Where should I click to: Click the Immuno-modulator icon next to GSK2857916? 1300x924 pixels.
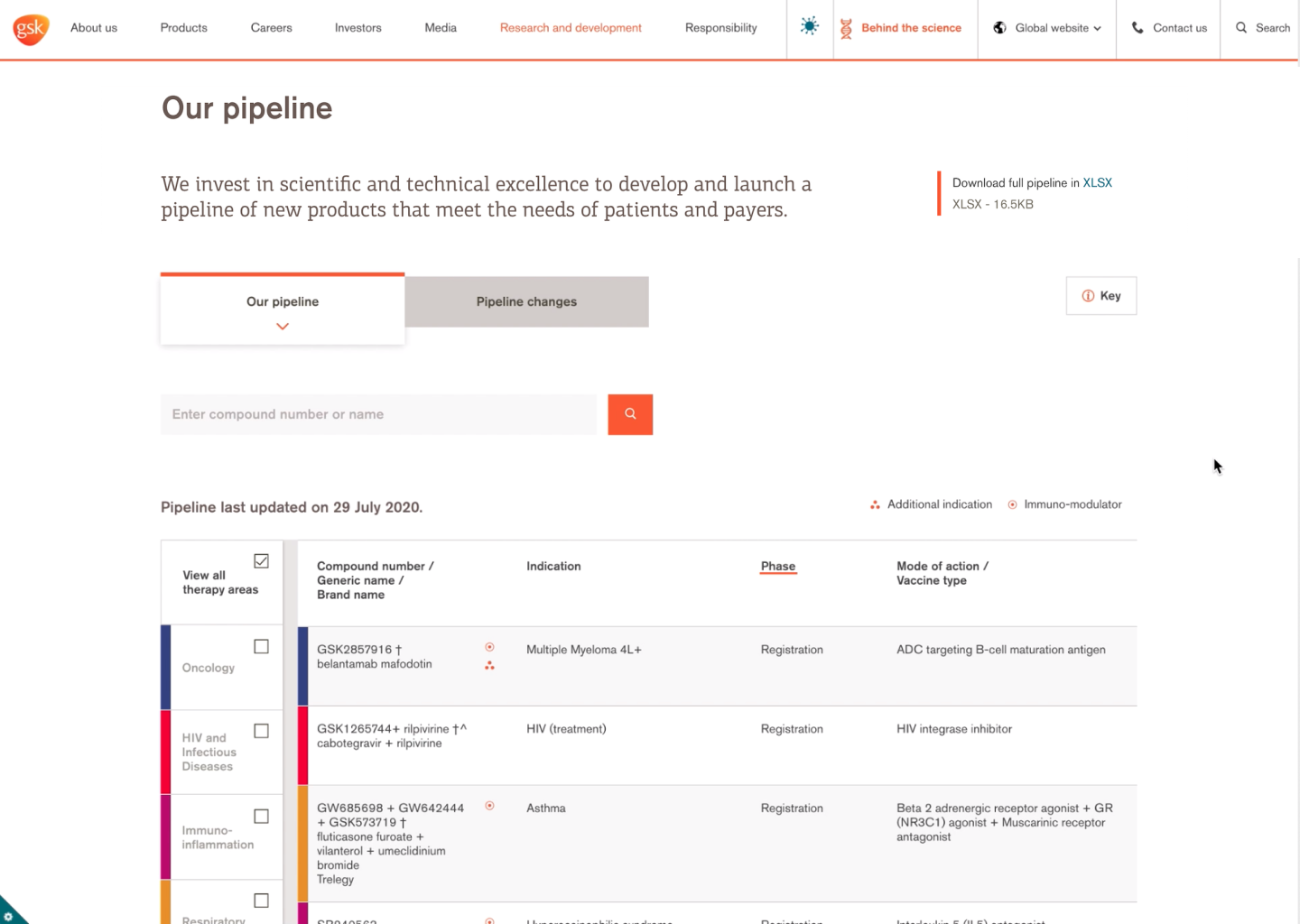(x=489, y=647)
